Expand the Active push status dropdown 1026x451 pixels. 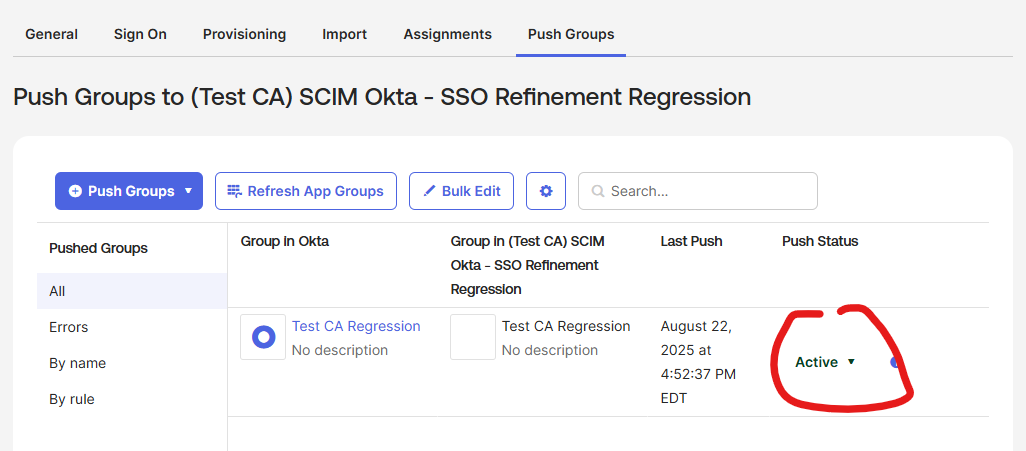825,362
